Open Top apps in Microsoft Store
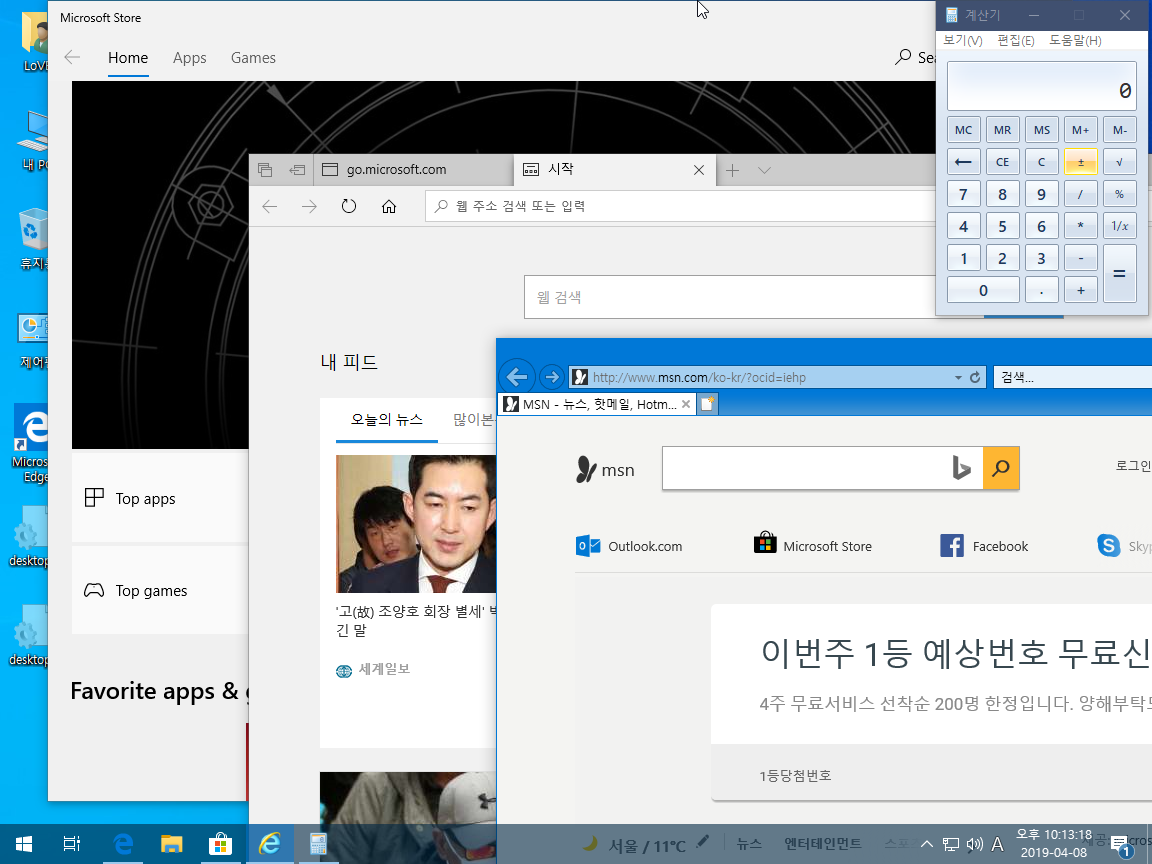 click(160, 498)
